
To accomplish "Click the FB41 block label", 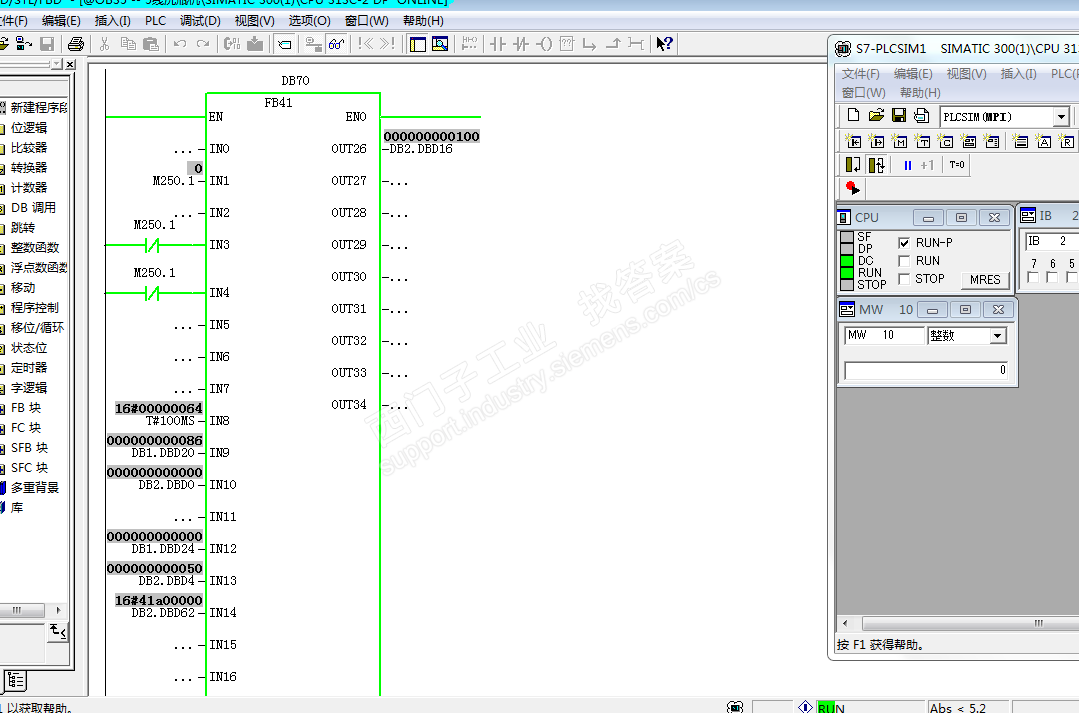I will tap(278, 103).
